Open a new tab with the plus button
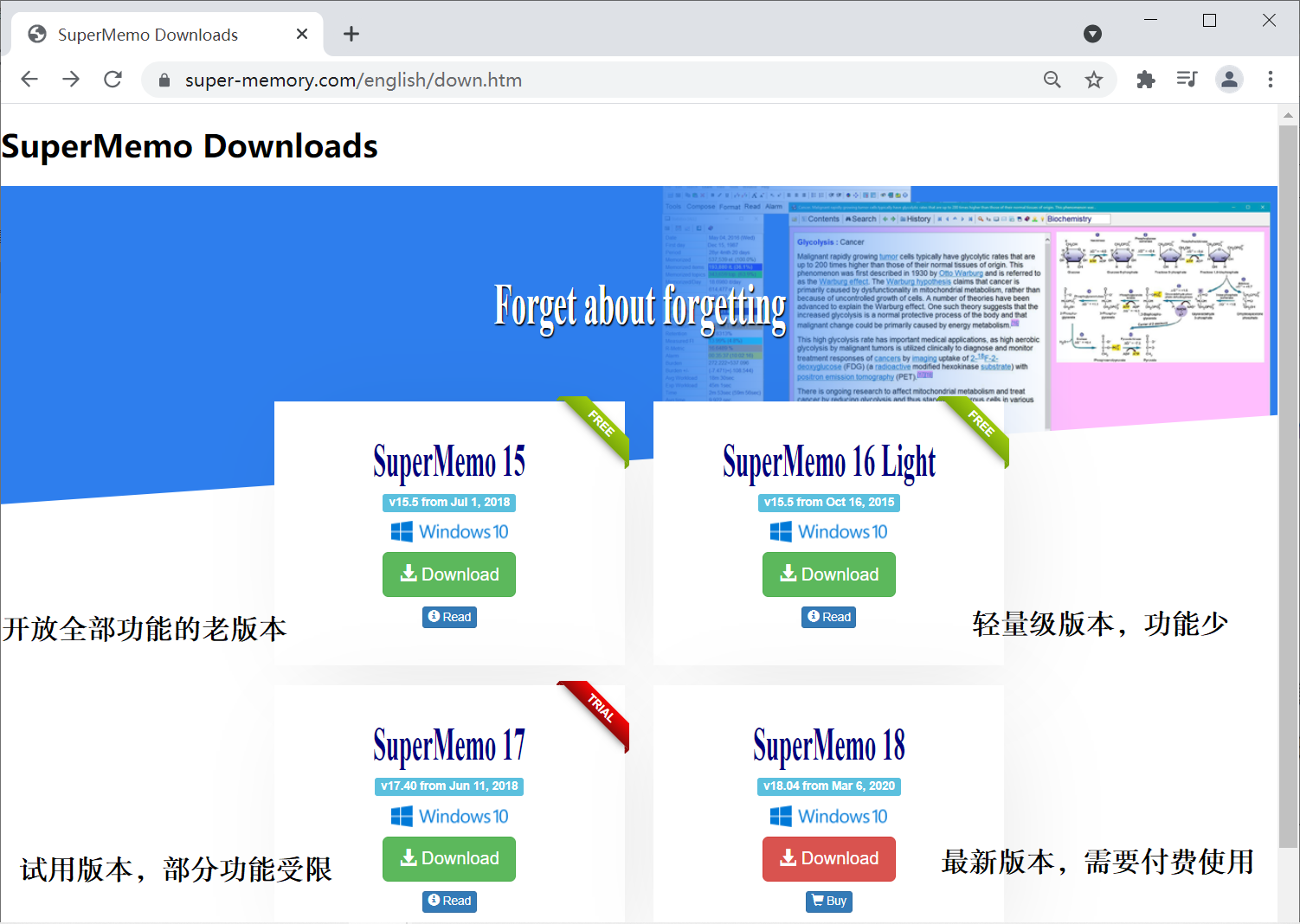The width and height of the screenshot is (1300, 924). pos(351,34)
